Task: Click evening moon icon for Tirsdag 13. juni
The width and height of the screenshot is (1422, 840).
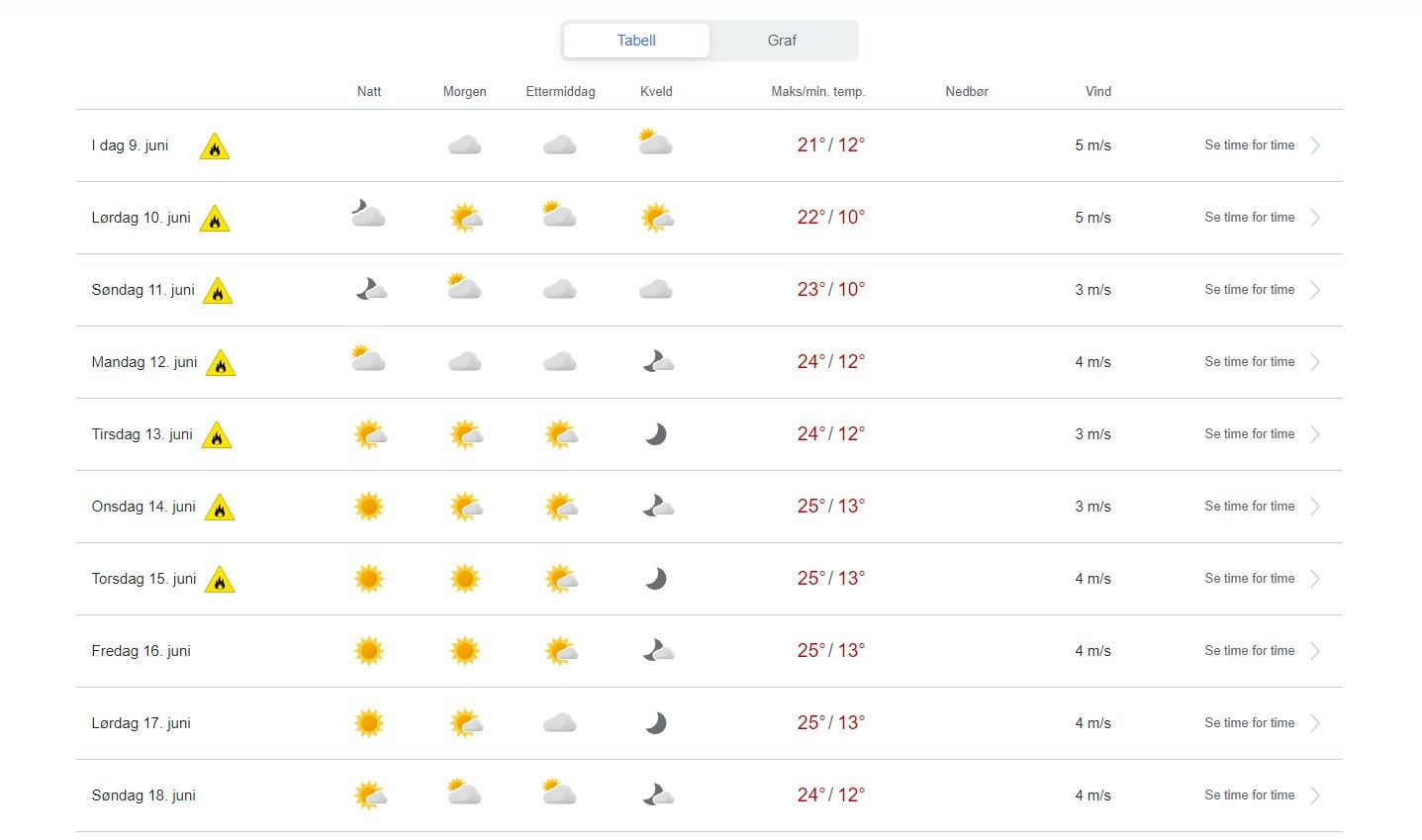Action: [655, 434]
